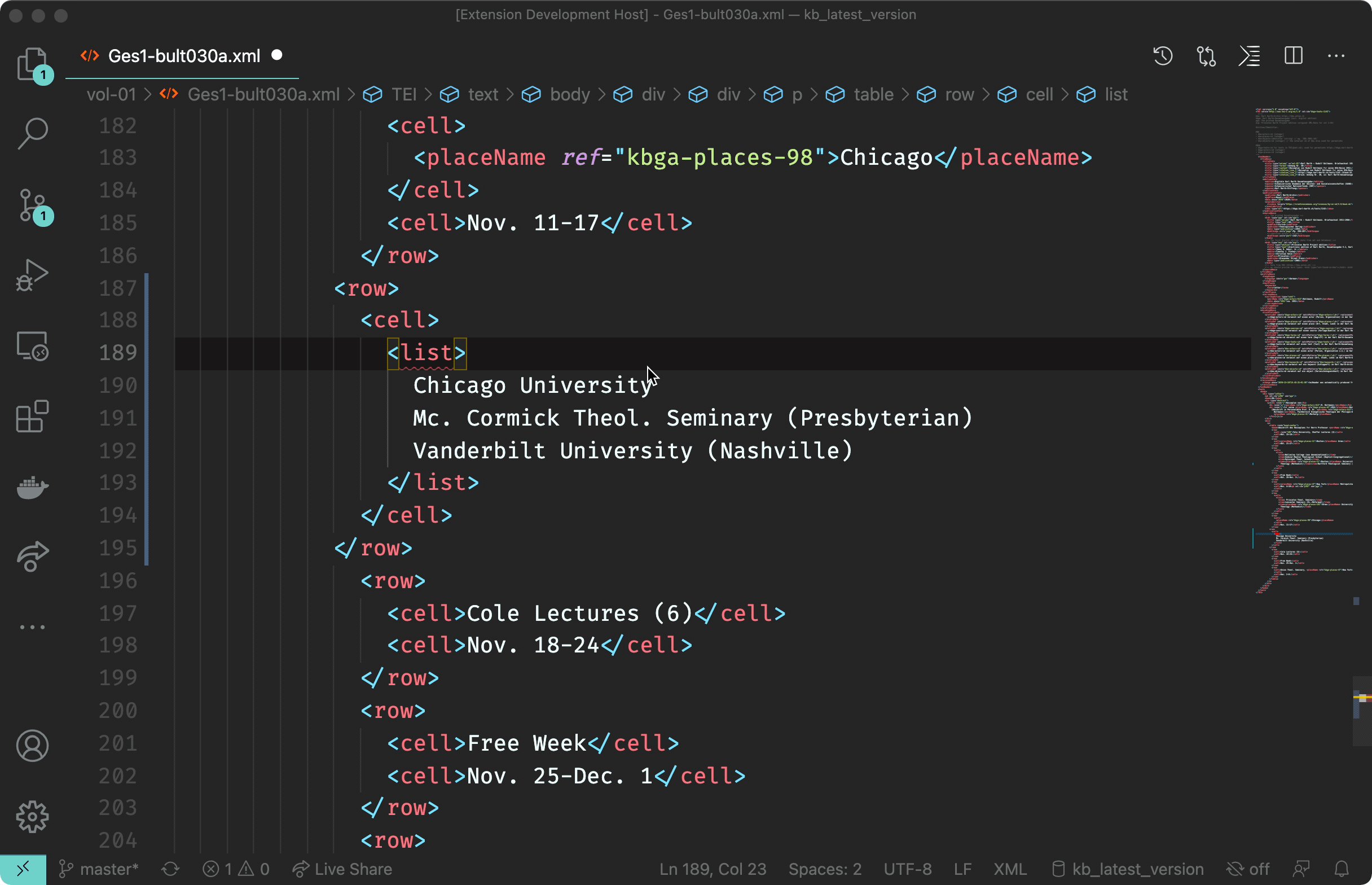Click the XML language mode indicator

click(1009, 868)
